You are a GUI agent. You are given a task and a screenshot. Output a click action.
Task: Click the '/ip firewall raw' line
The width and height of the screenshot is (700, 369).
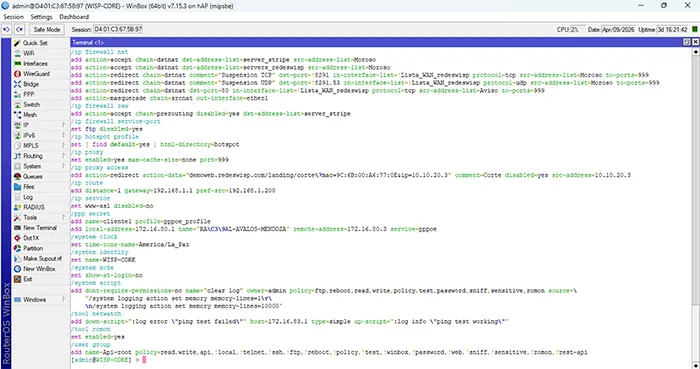pyautogui.click(x=99, y=106)
